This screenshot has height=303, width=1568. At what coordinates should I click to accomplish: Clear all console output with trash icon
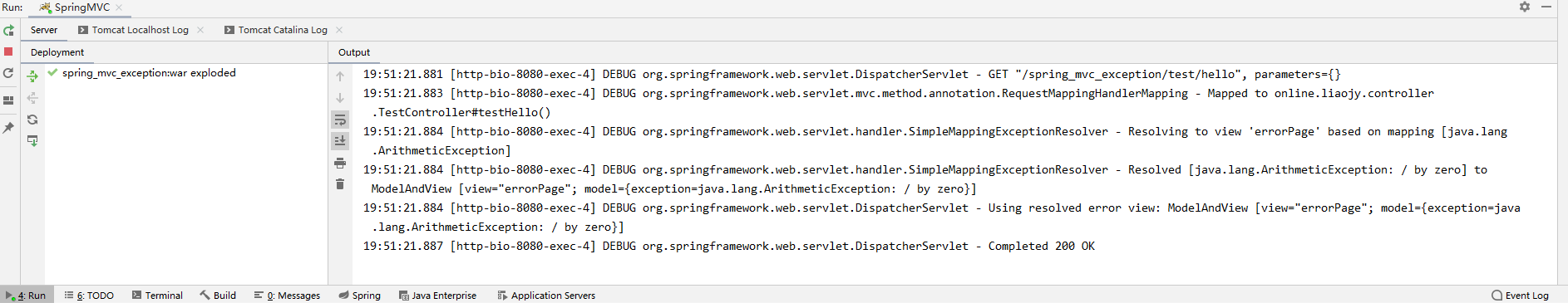tap(340, 184)
